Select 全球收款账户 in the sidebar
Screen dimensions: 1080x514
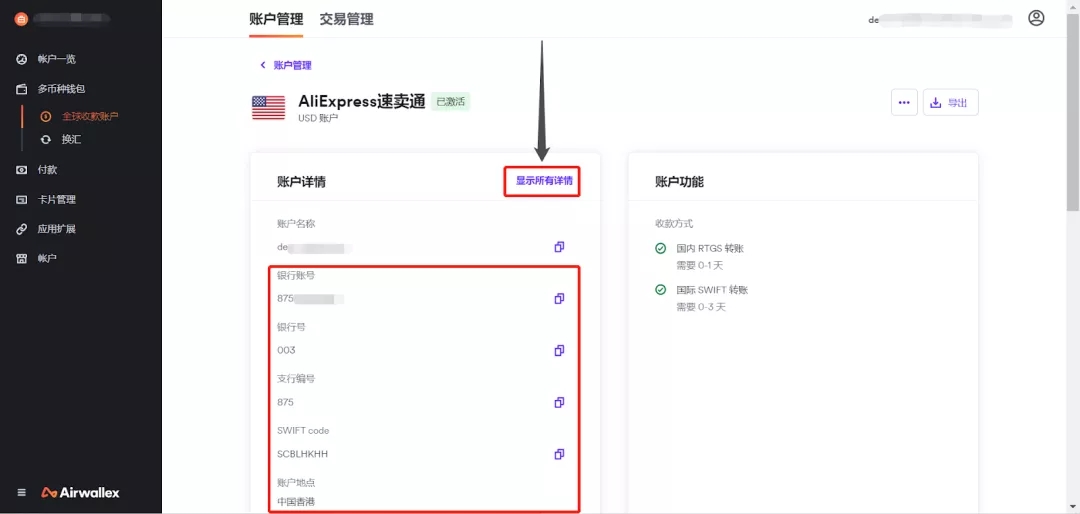[90, 116]
